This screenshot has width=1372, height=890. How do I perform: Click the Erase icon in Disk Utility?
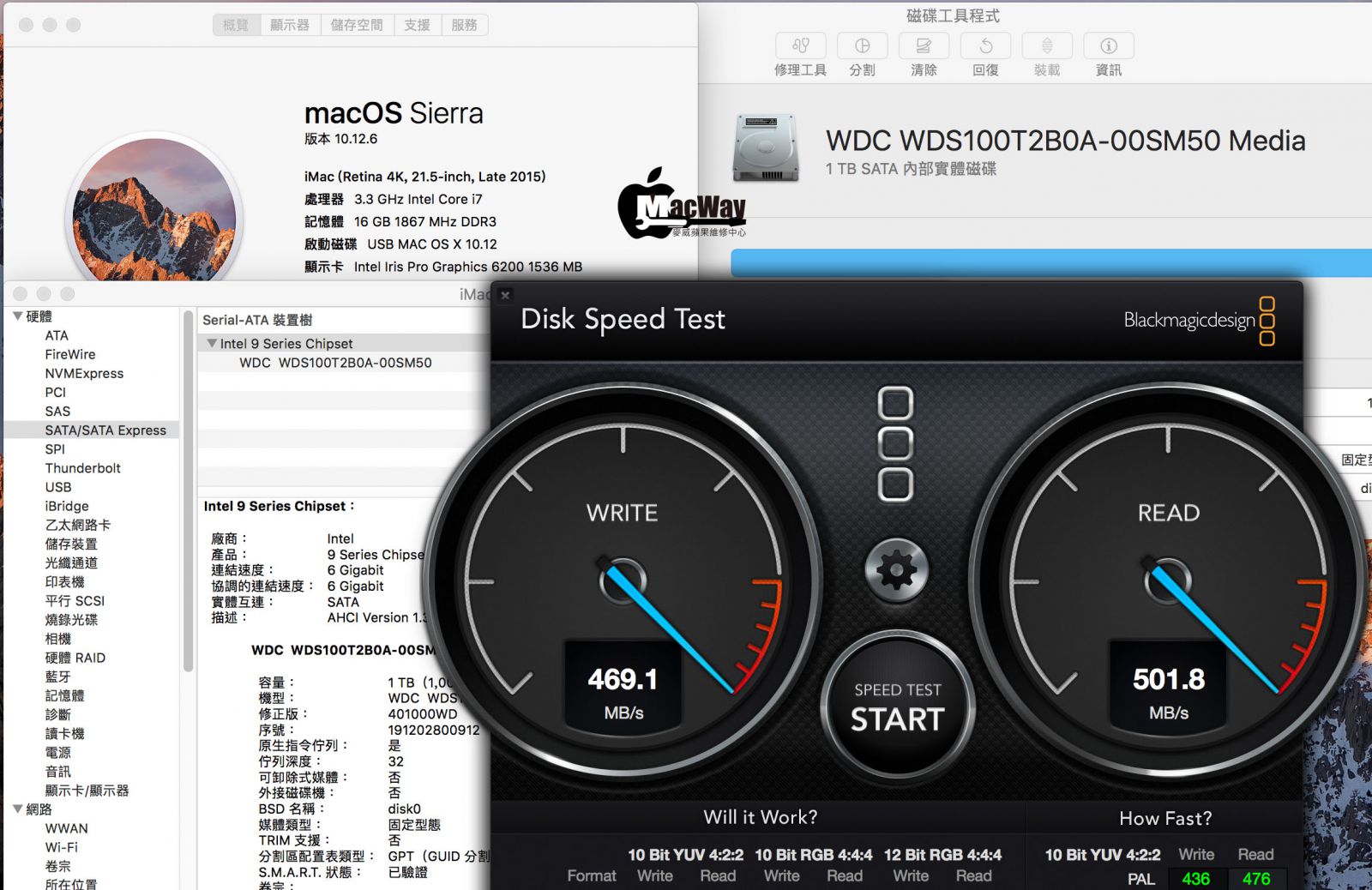(x=924, y=45)
